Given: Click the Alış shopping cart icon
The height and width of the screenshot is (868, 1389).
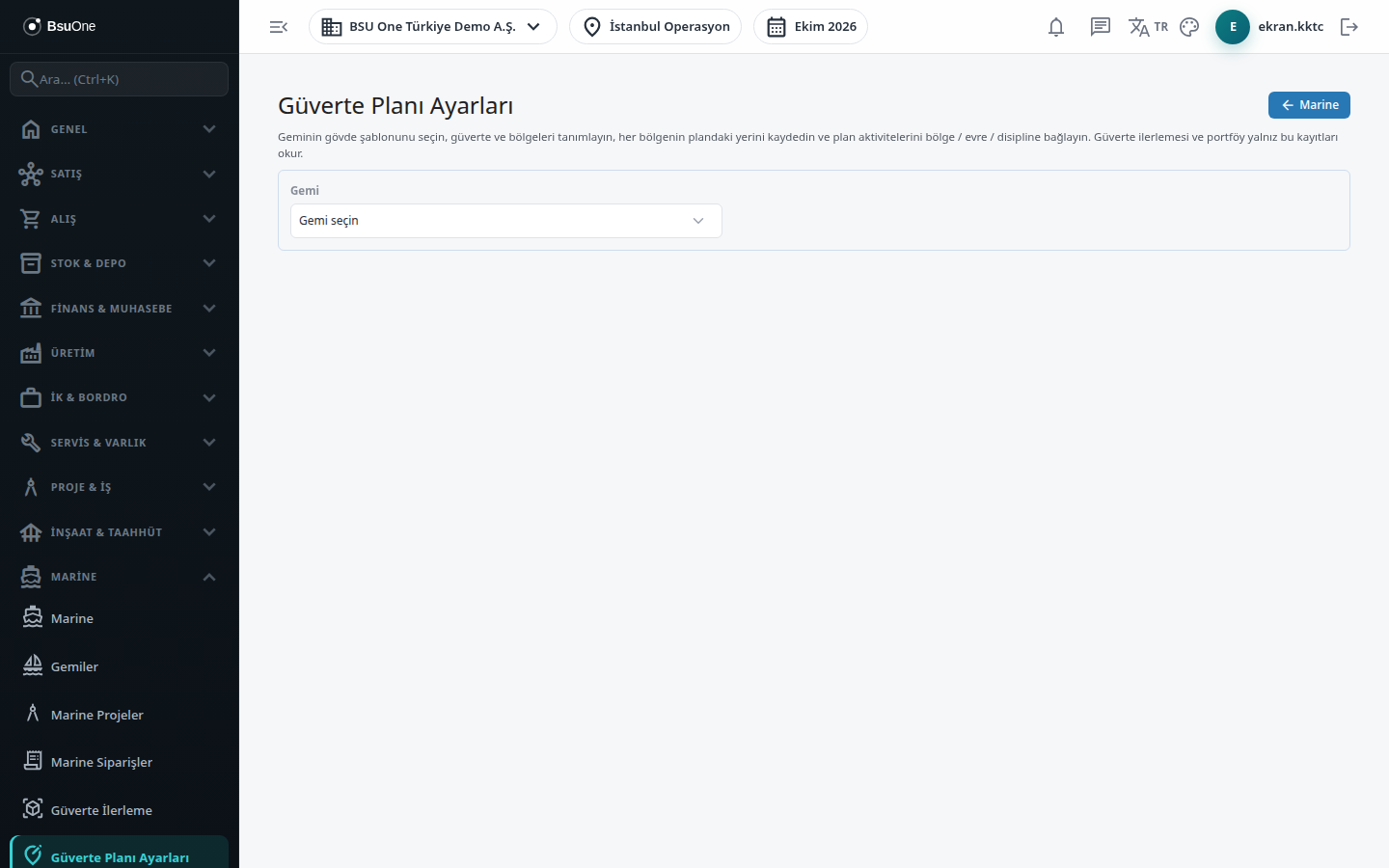Looking at the screenshot, I should 31,219.
